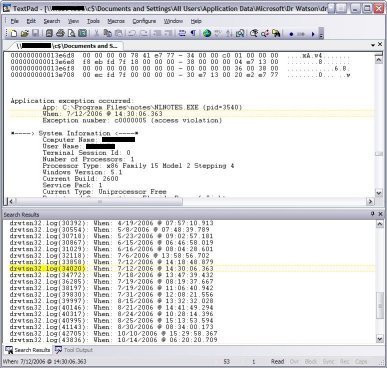387x368 pixels.
Task: Click the Sort icon in toolbar
Action: [229, 33]
